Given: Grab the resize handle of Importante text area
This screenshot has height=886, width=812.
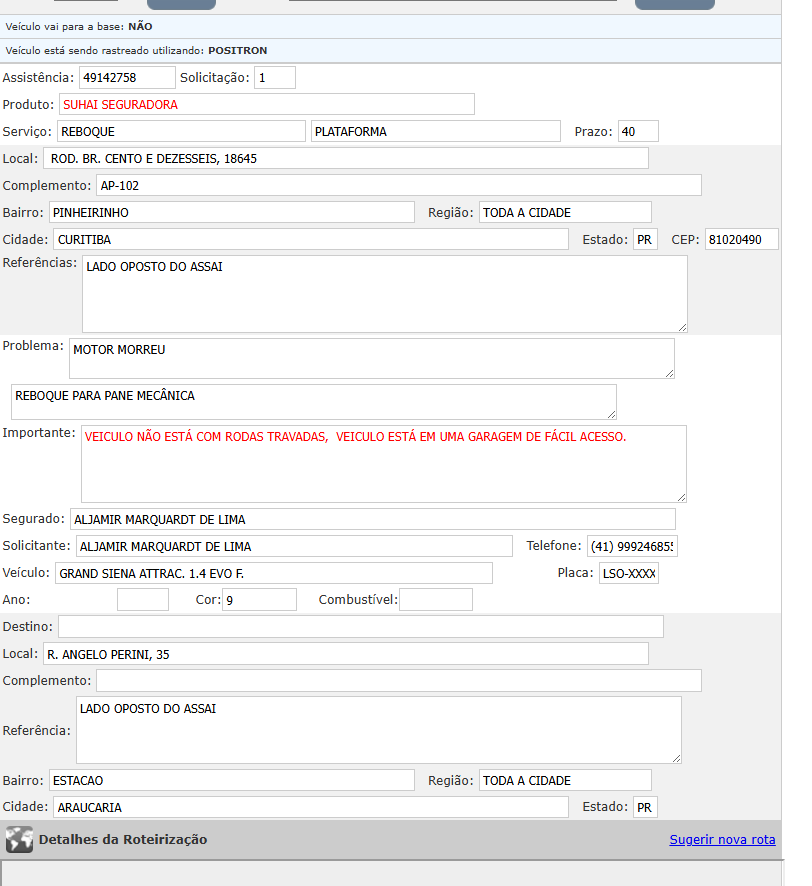Looking at the screenshot, I should click(681, 497).
